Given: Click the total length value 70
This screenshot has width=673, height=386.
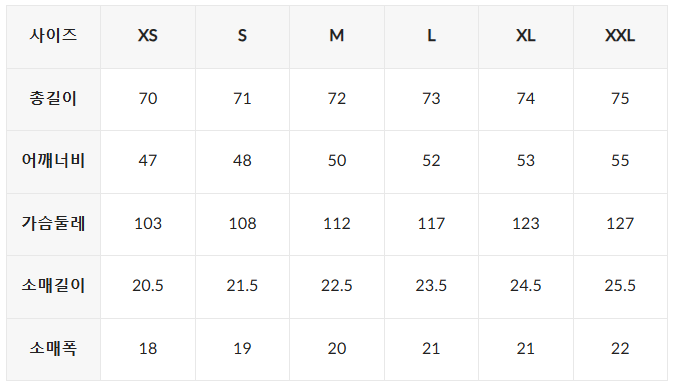Looking at the screenshot, I should (x=148, y=98).
